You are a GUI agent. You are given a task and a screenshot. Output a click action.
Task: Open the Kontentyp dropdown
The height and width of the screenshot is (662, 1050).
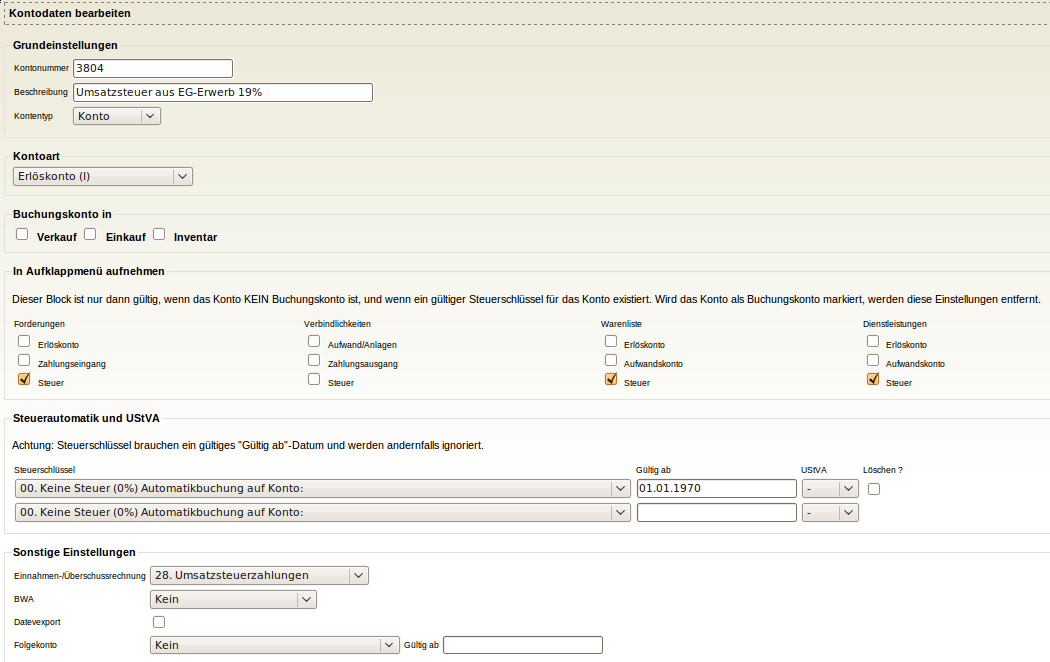[116, 116]
